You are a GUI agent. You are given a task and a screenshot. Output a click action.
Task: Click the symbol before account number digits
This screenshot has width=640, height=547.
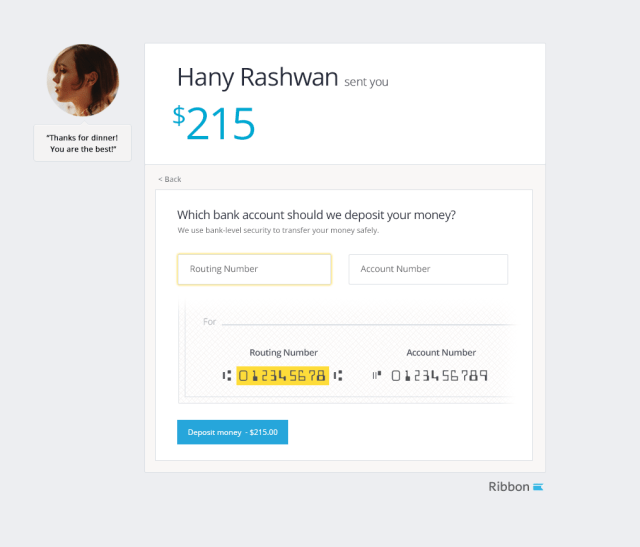point(377,376)
